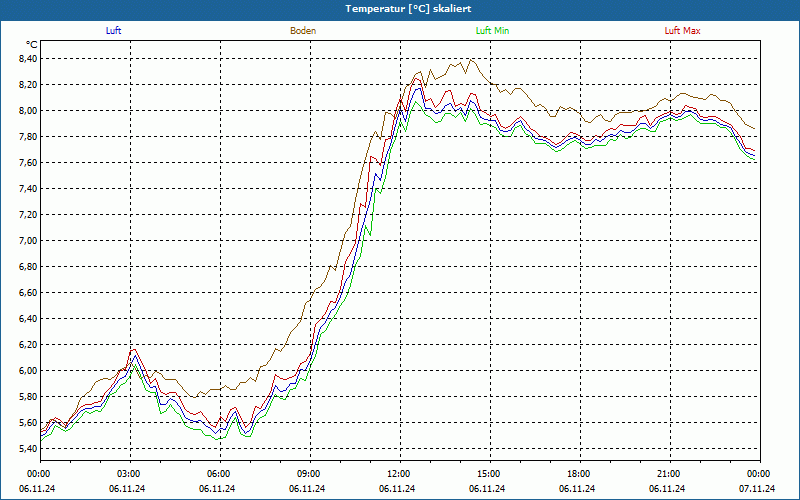Click the 5,40 y-axis value
Viewport: 800px width, 500px height.
click(29, 449)
